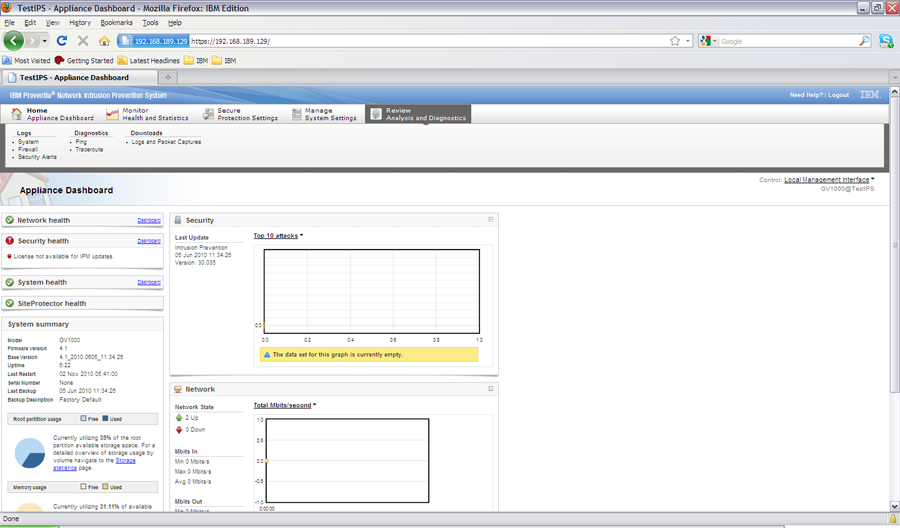This screenshot has height=528, width=900.
Task: Click the browser Back button
Action: tap(14, 41)
